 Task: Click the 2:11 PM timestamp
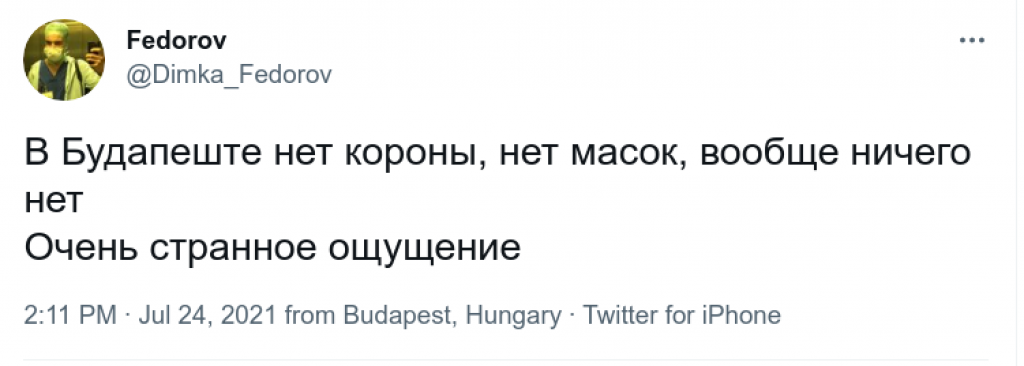pos(71,316)
